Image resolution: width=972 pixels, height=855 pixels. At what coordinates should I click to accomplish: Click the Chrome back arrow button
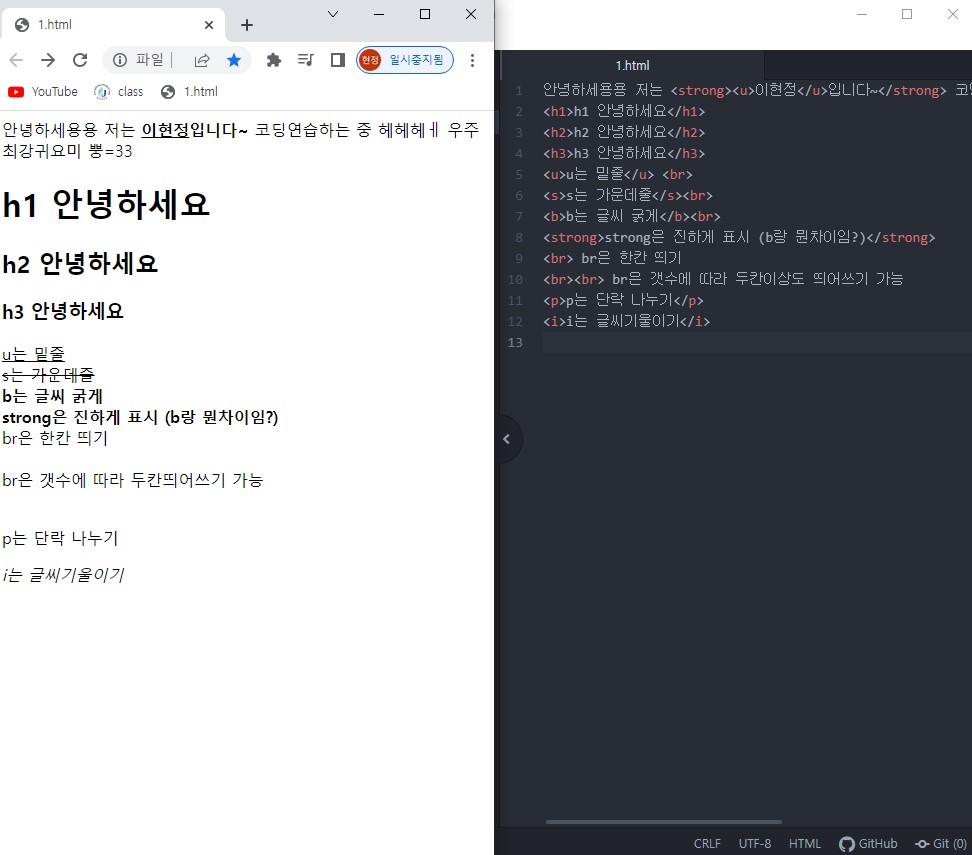tap(16, 60)
